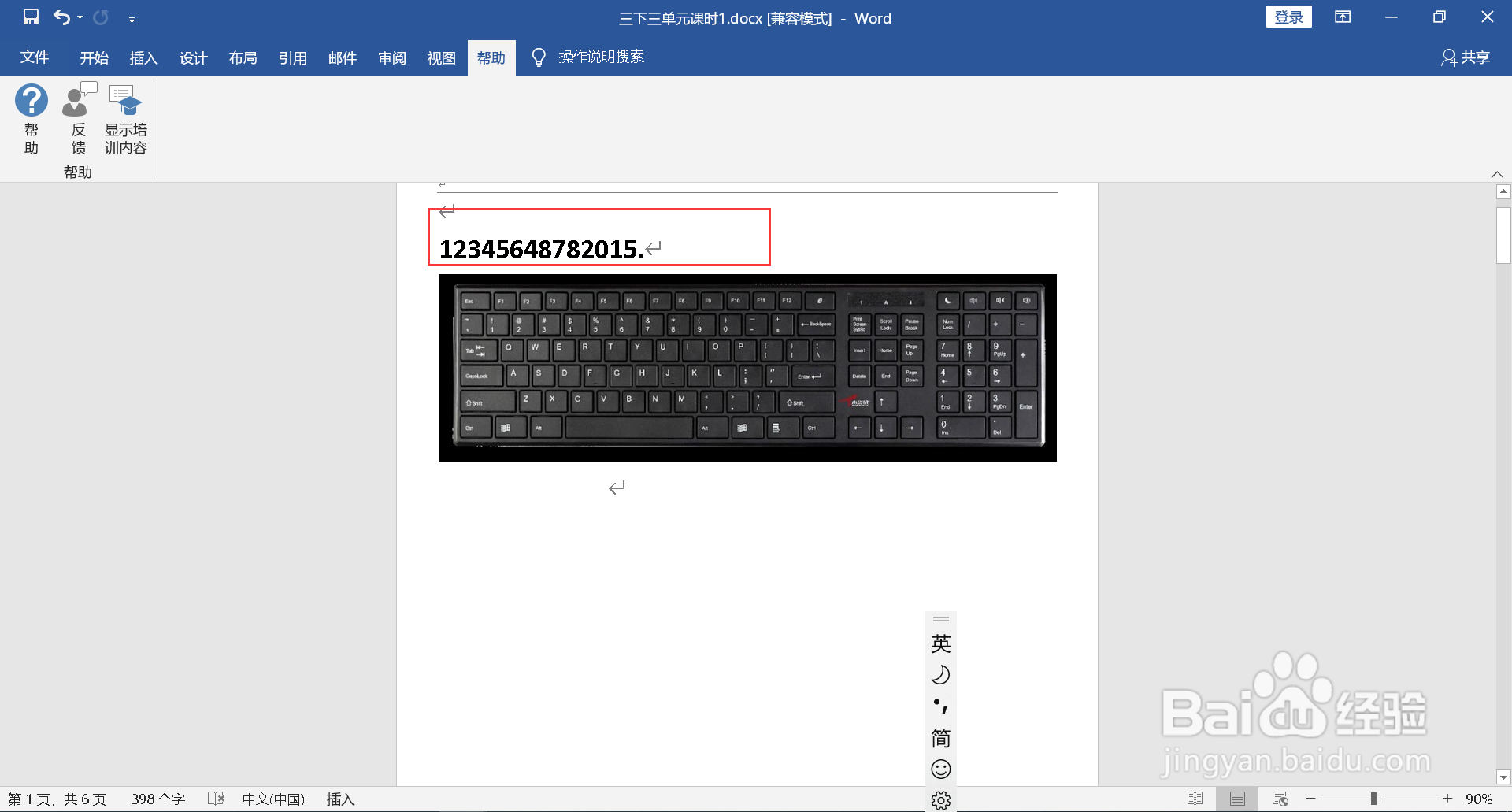Click the zoom in plus button
Screen dimensions: 1512x812
tap(1447, 799)
